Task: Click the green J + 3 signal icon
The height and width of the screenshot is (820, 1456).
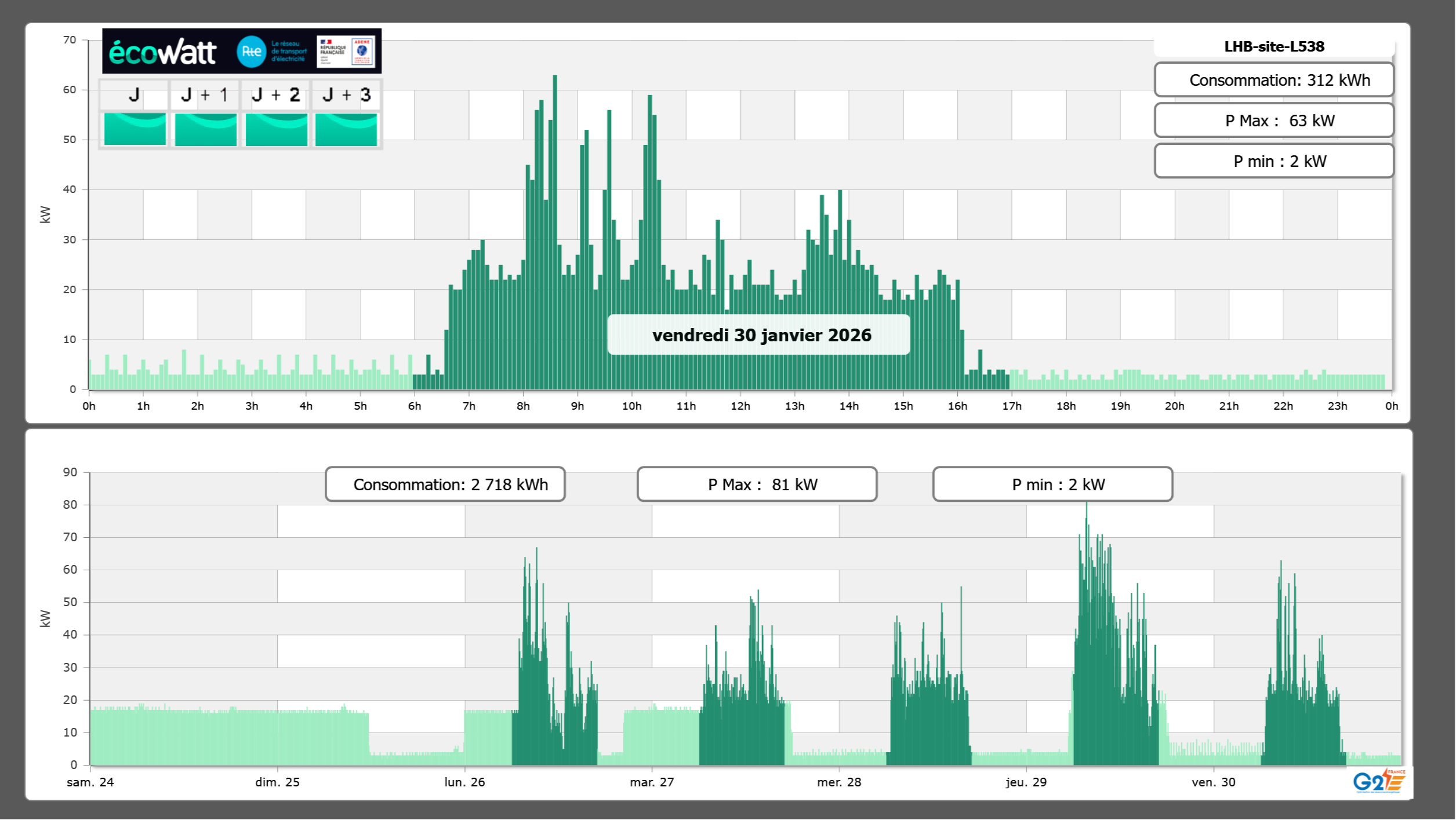Action: pyautogui.click(x=346, y=129)
